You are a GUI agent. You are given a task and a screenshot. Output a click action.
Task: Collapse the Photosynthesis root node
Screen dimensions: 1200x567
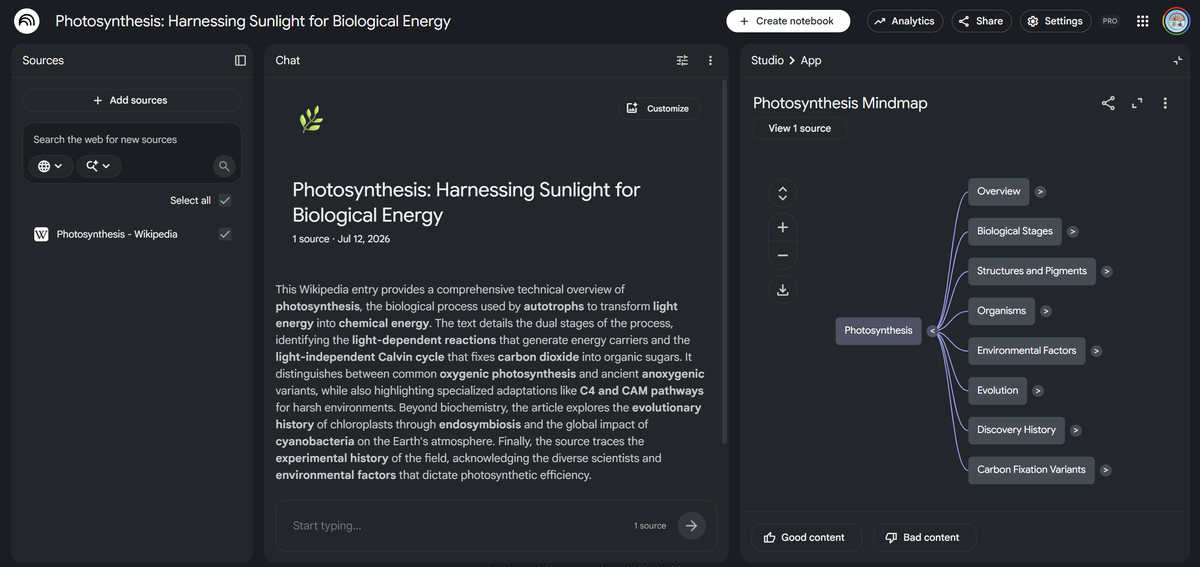[931, 331]
